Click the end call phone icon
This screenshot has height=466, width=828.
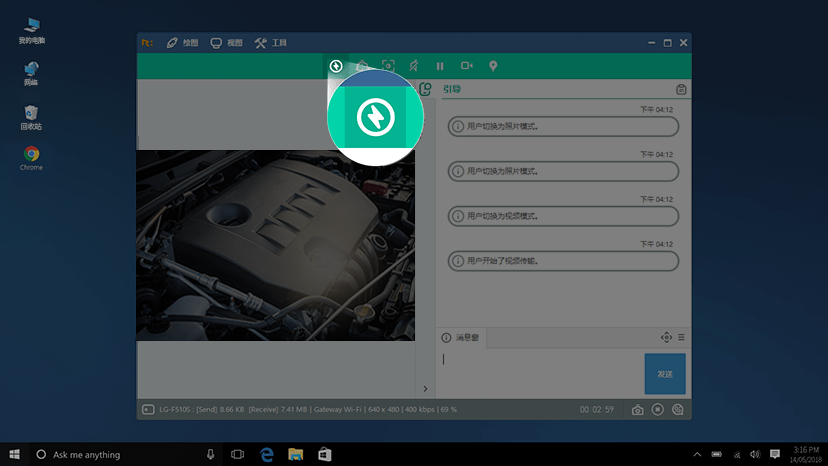[x=678, y=409]
